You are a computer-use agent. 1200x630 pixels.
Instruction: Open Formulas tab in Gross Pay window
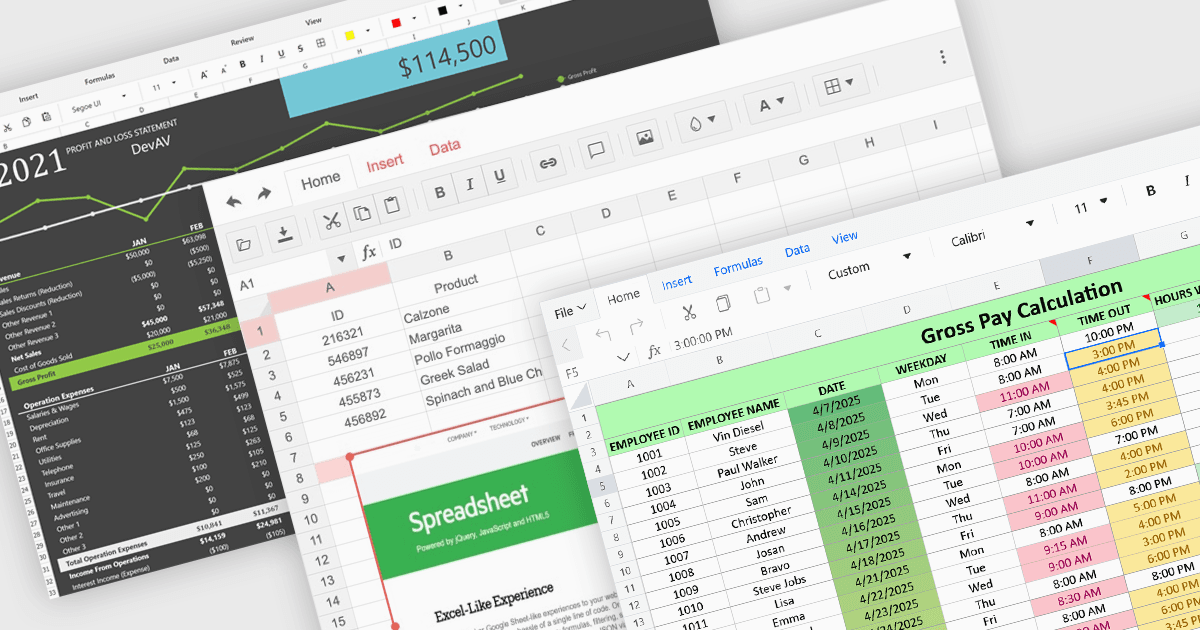click(x=738, y=267)
